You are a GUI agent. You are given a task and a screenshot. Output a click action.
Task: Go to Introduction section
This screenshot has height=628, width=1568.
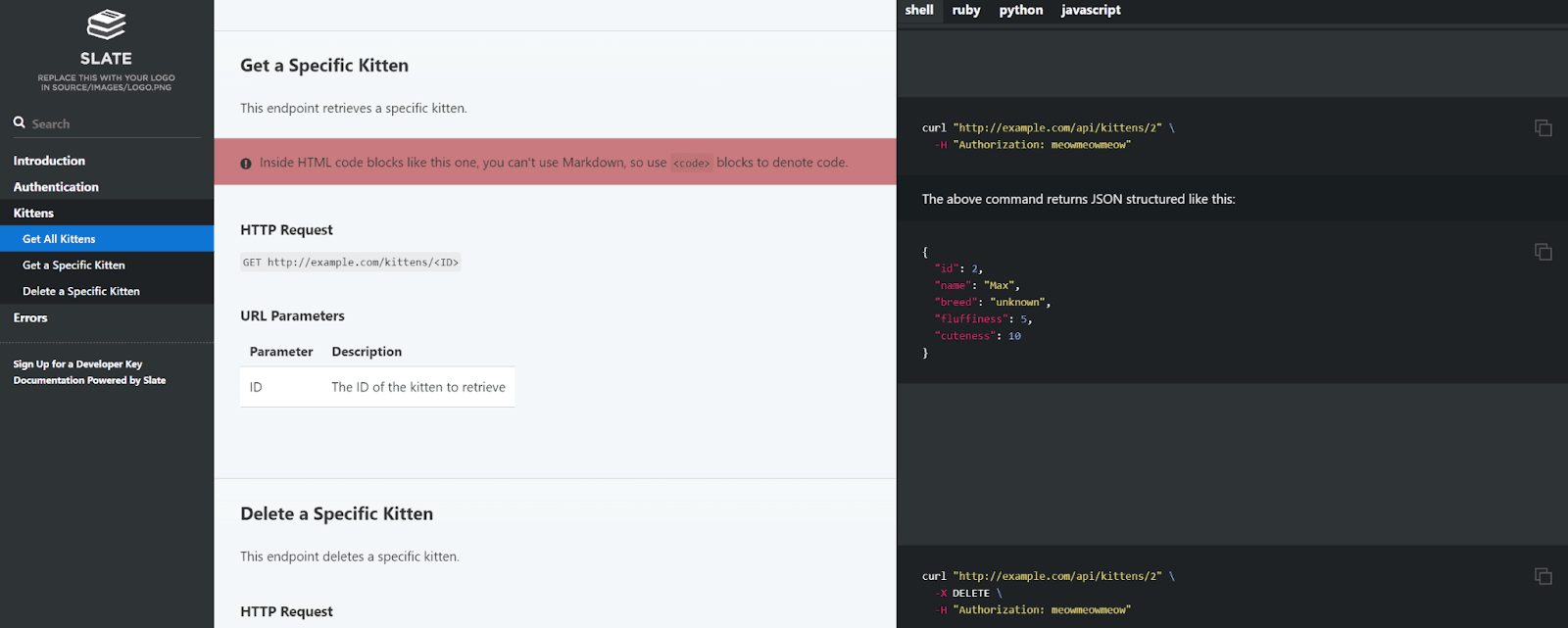pyautogui.click(x=49, y=161)
